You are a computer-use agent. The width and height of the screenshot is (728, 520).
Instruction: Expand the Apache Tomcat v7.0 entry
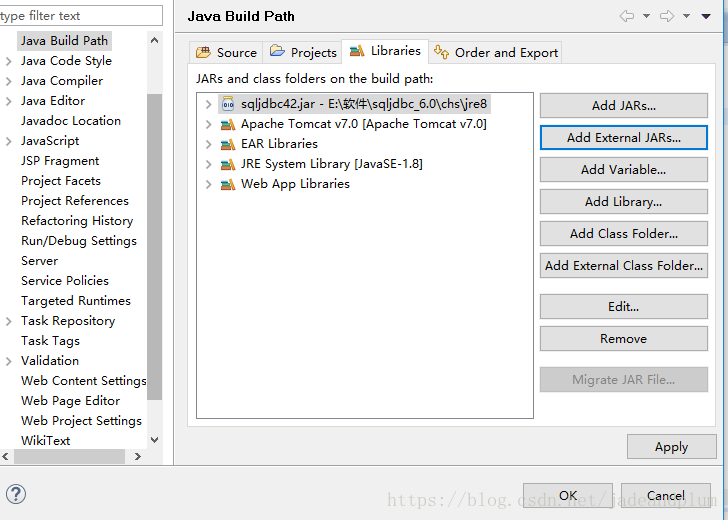208,124
